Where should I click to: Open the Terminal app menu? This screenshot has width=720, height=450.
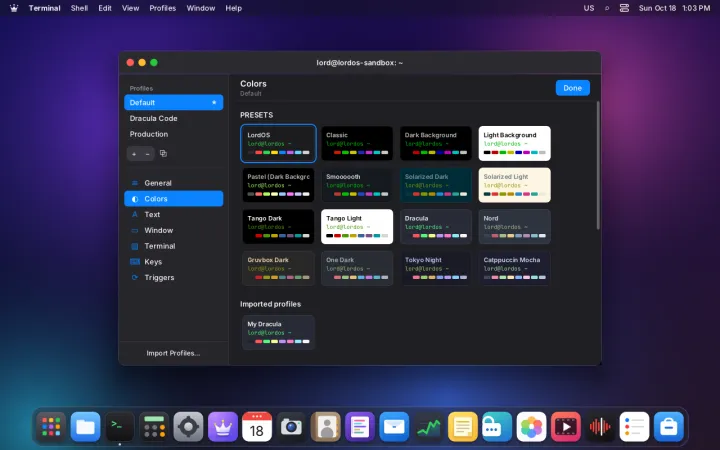pyautogui.click(x=45, y=8)
